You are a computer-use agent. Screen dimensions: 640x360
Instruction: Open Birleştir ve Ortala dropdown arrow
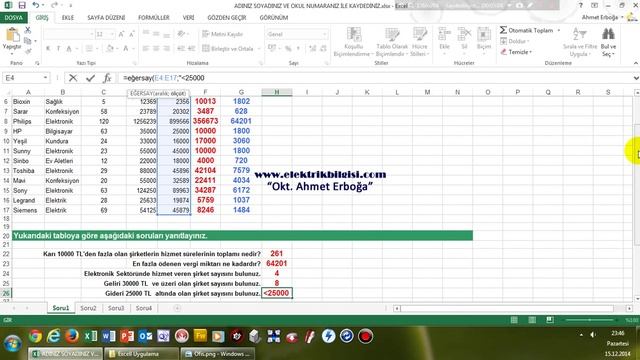pos(259,49)
